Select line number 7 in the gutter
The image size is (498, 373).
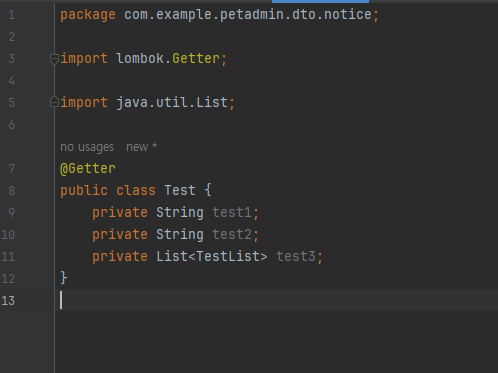pos(11,169)
